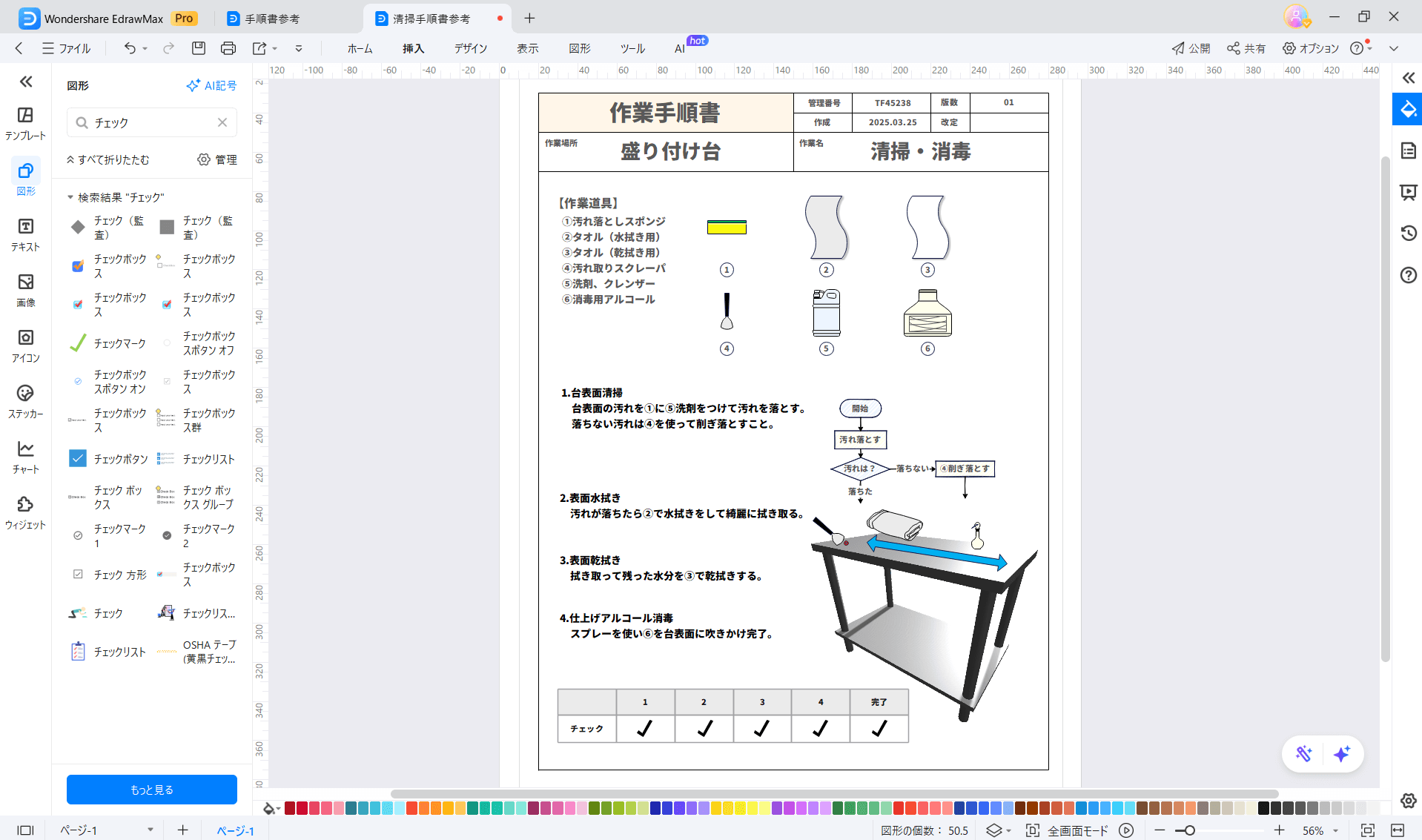This screenshot has height=840, width=1422.
Task: Open the zoom level 56% dropdown
Action: [x=1336, y=830]
